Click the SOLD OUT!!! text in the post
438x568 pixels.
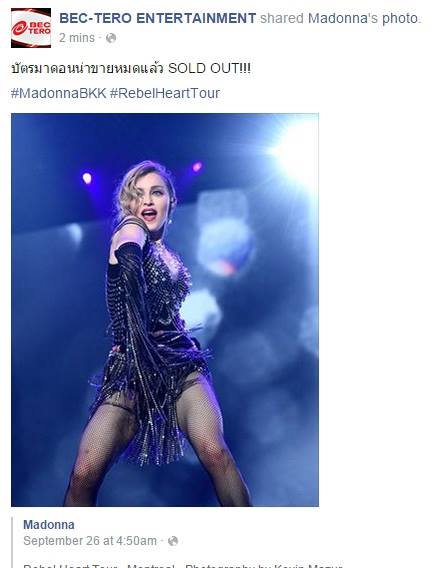(x=209, y=68)
